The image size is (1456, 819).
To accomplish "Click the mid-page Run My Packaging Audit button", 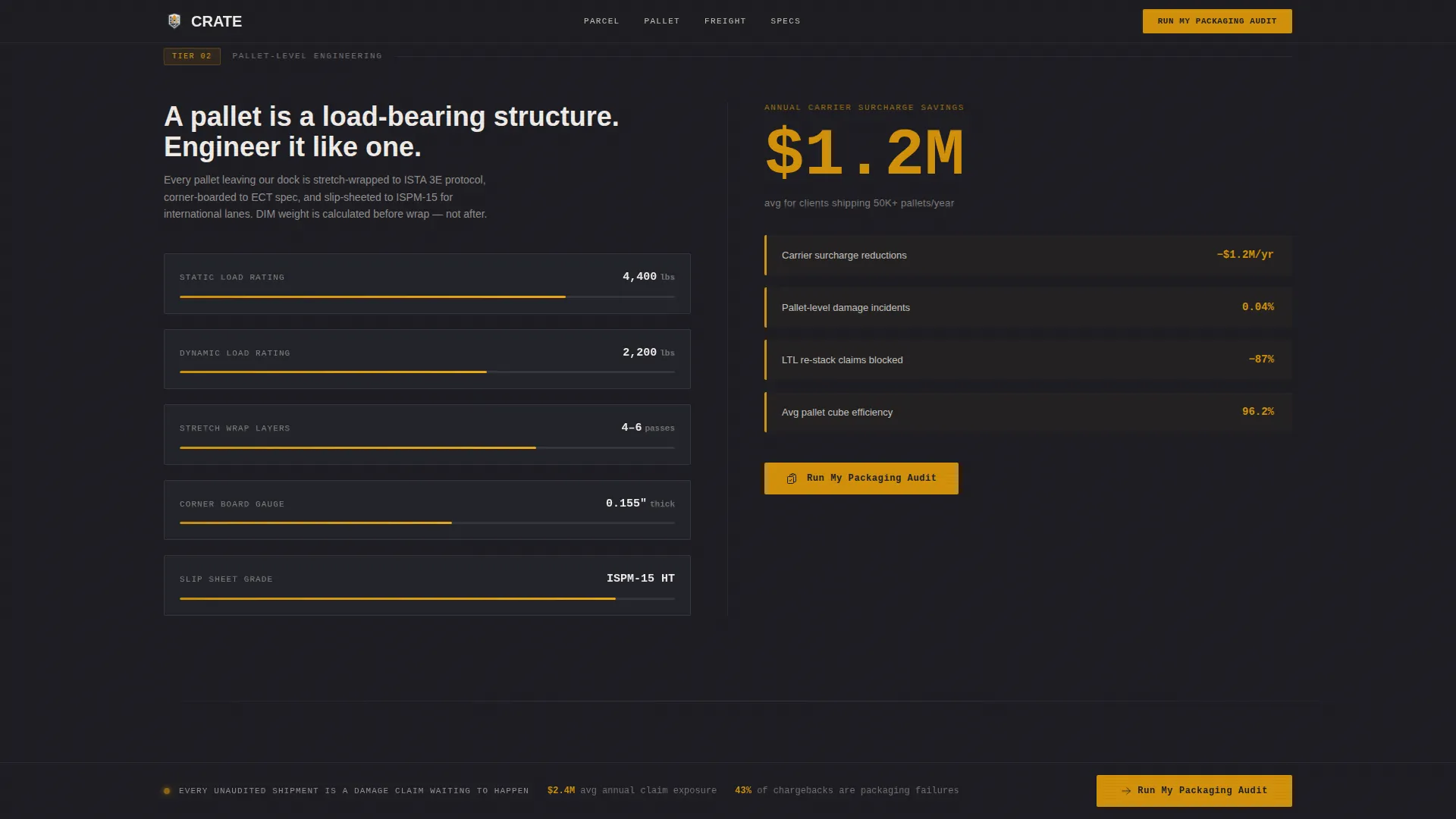I will pos(861,479).
